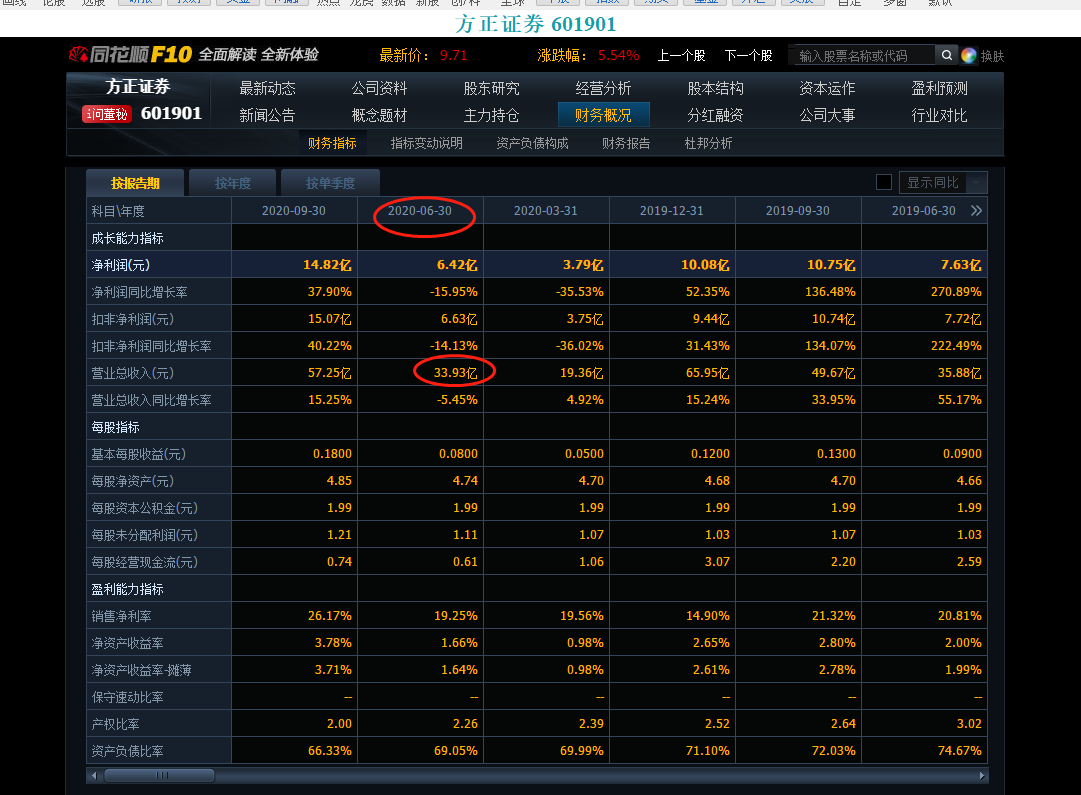The image size is (1081, 795).
Task: Open the 股东研究 menu
Action: (x=491, y=88)
